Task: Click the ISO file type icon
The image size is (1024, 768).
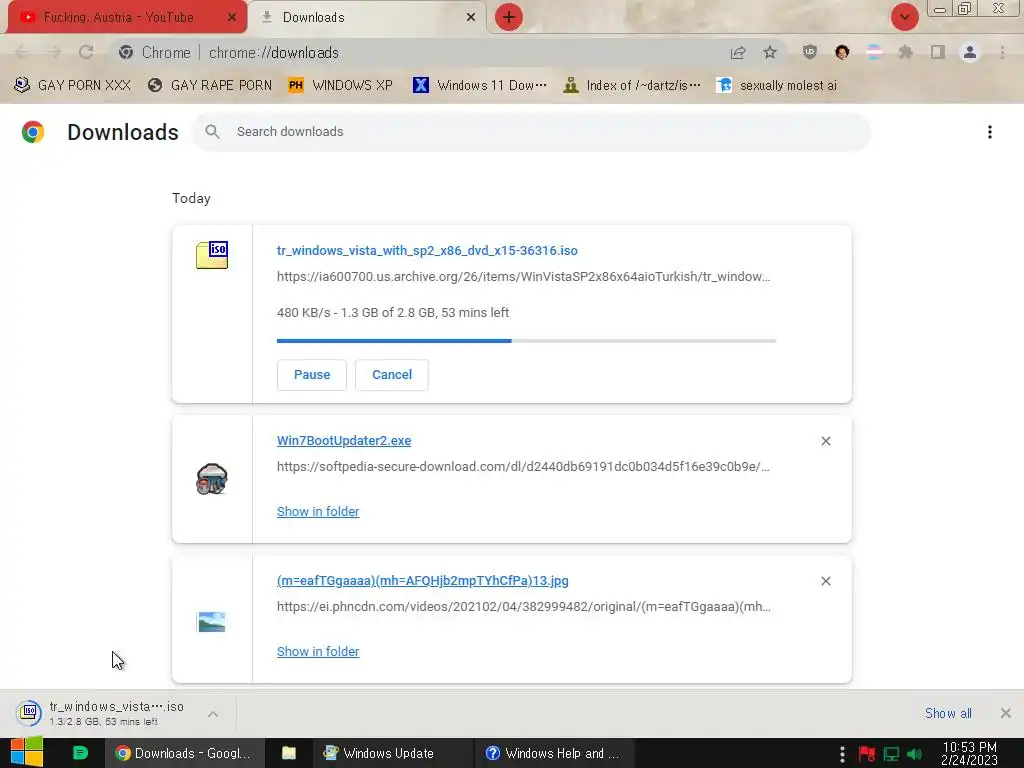Action: [x=212, y=255]
